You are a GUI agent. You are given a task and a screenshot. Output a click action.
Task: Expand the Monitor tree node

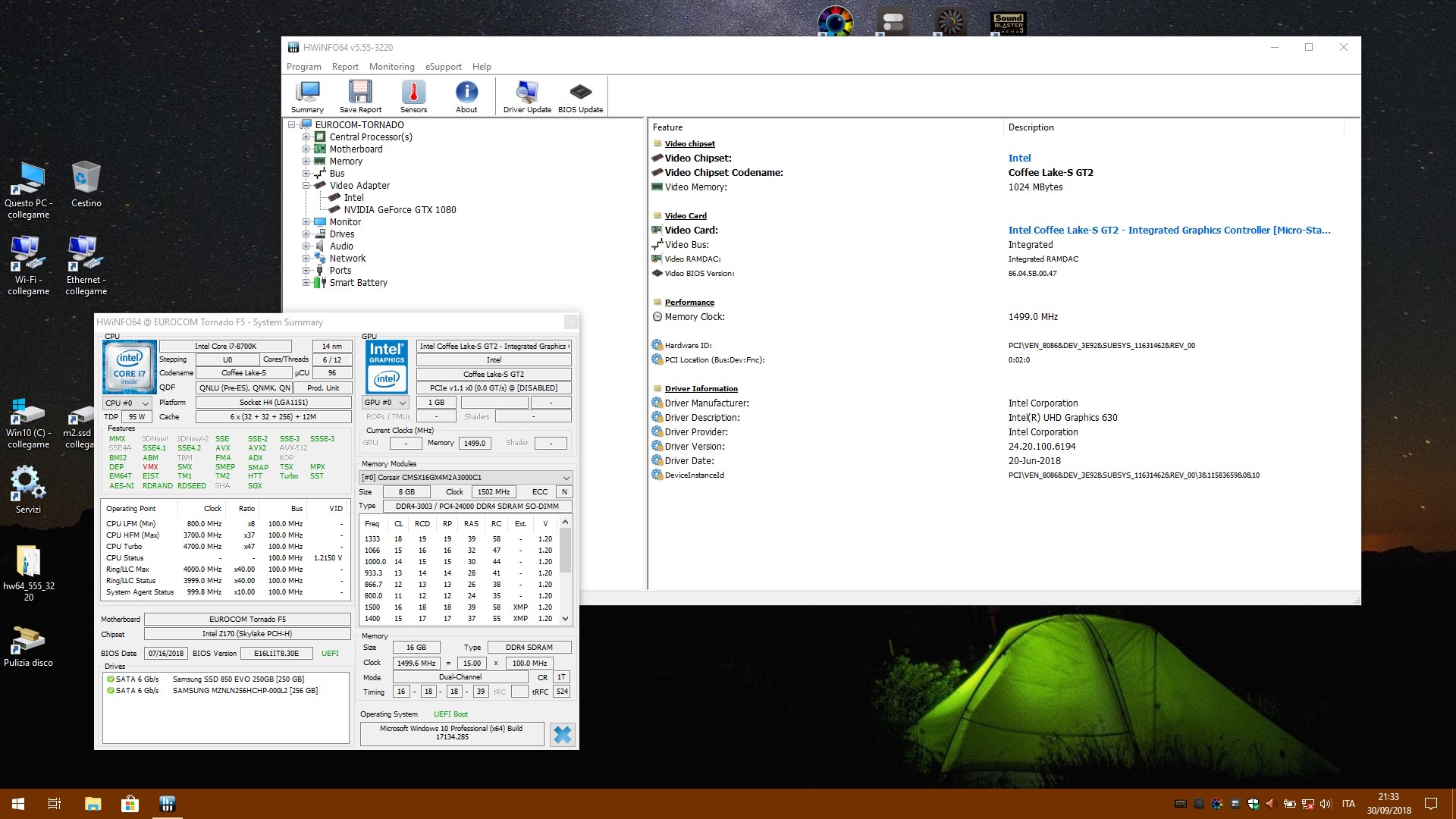coord(306,222)
